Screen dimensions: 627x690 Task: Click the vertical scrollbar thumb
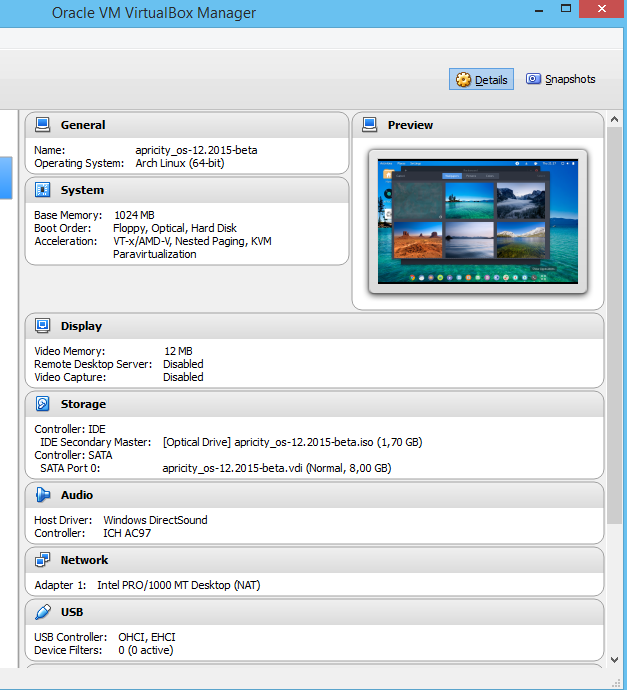coord(614,326)
